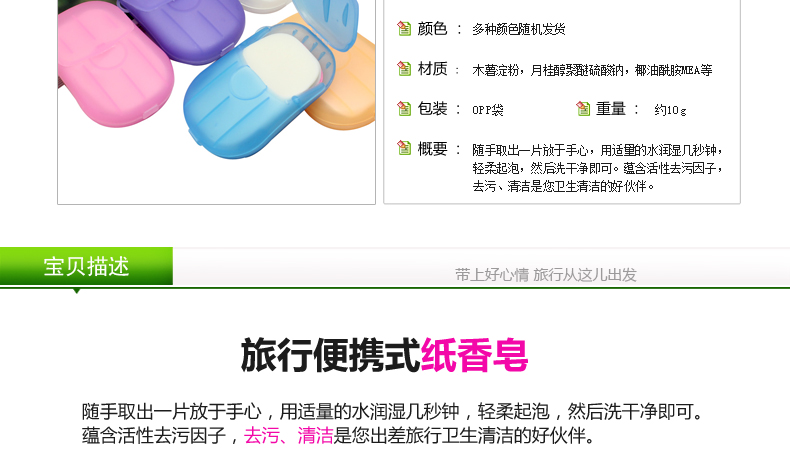Image resolution: width=790 pixels, height=460 pixels.
Task: Select the 宝贝描述 green tab
Action: (x=86, y=266)
